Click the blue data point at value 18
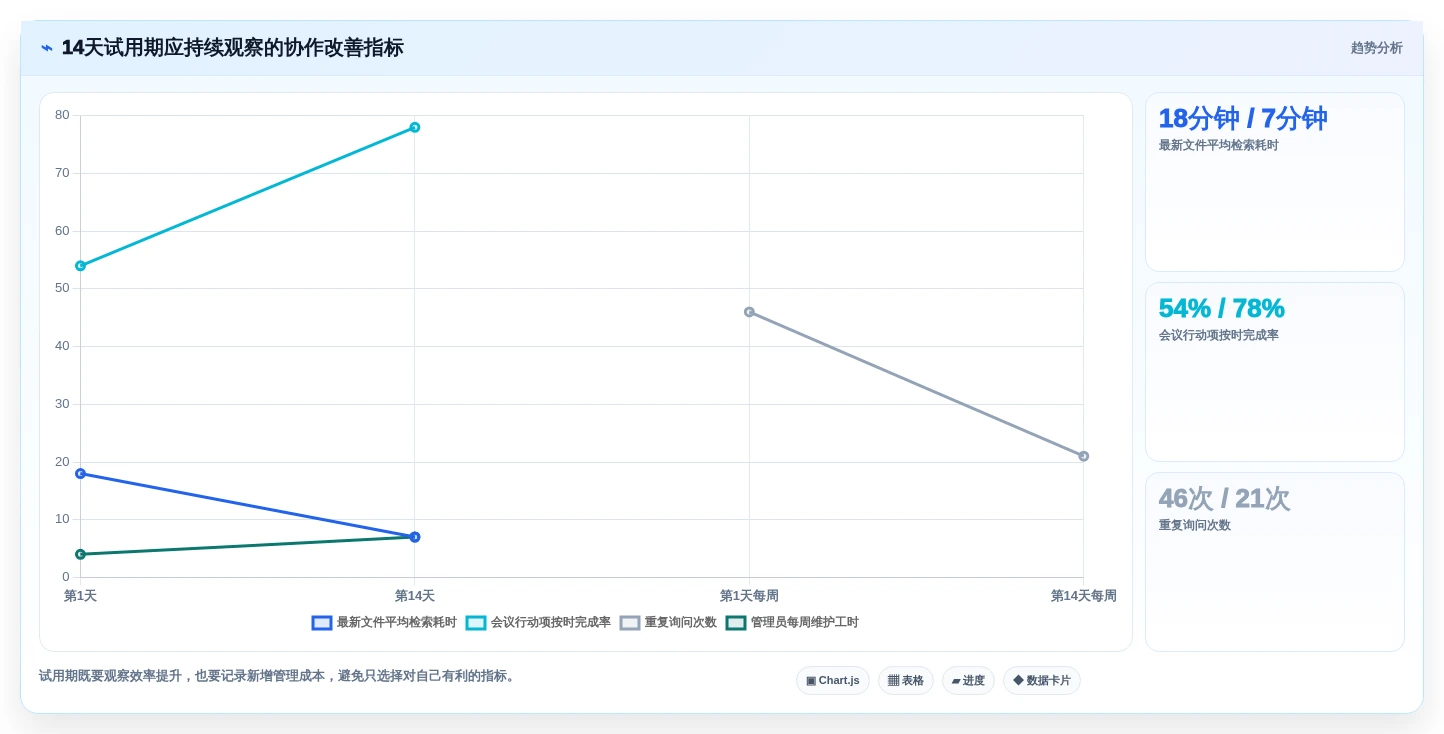 (80, 473)
